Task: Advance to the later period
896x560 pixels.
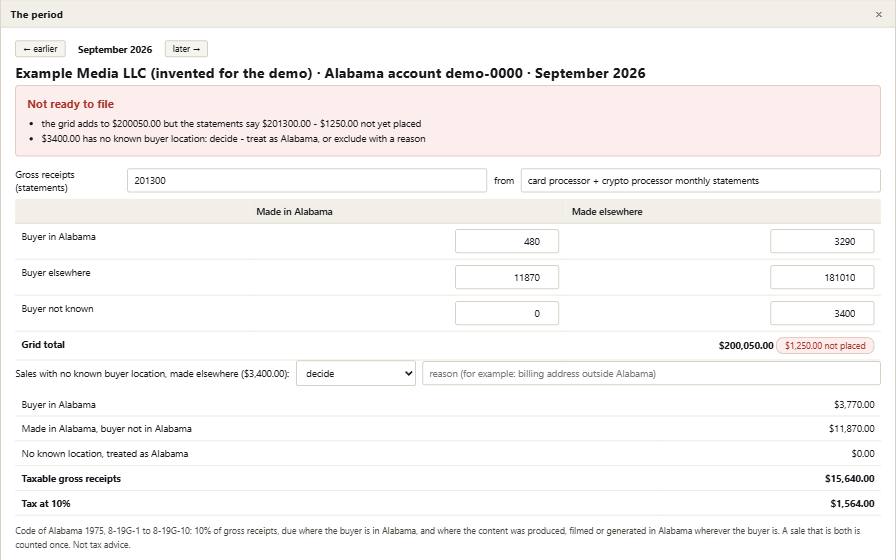Action: click(186, 49)
